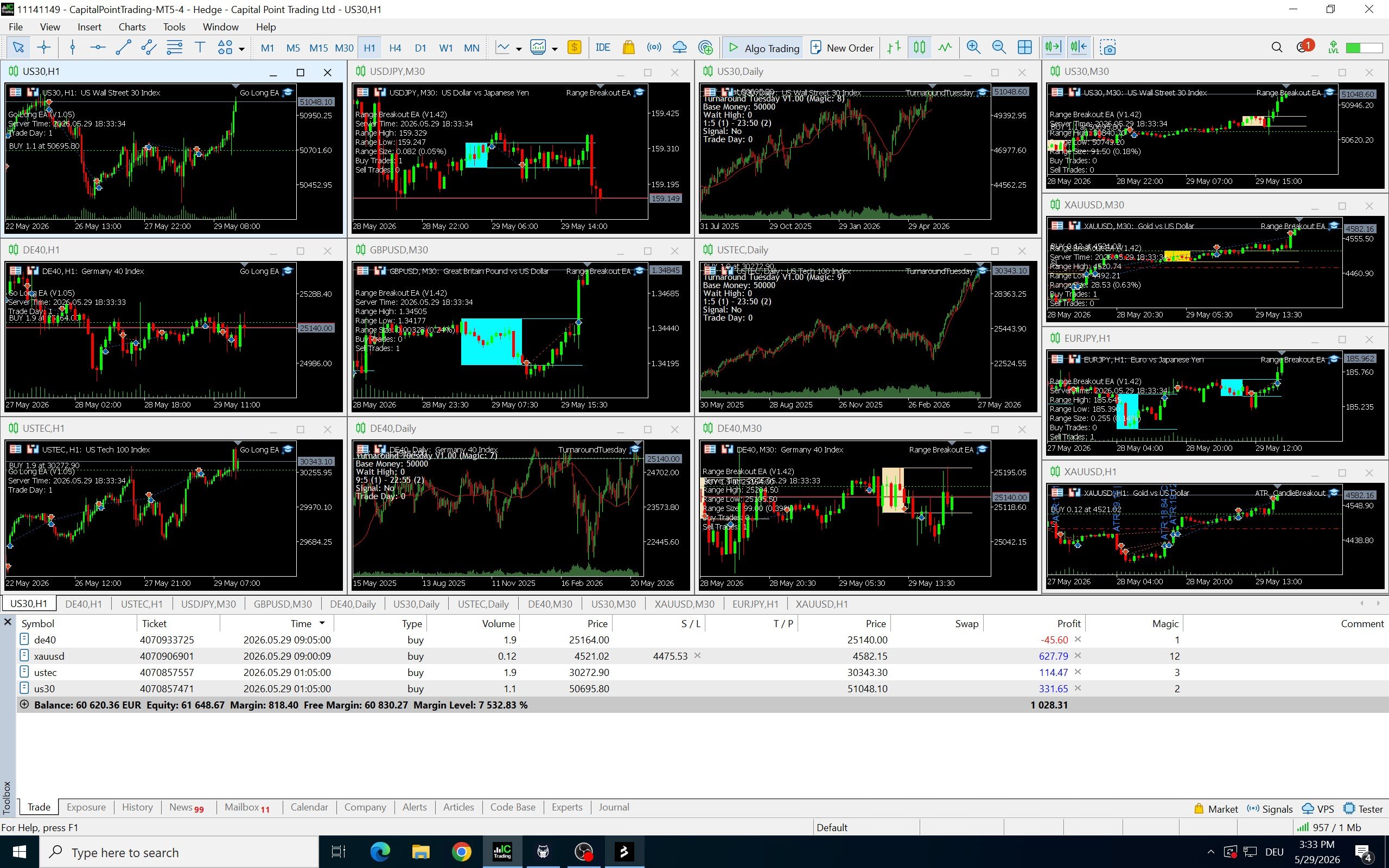
Task: Open Market link in Toolbox footer
Action: coord(1216,809)
